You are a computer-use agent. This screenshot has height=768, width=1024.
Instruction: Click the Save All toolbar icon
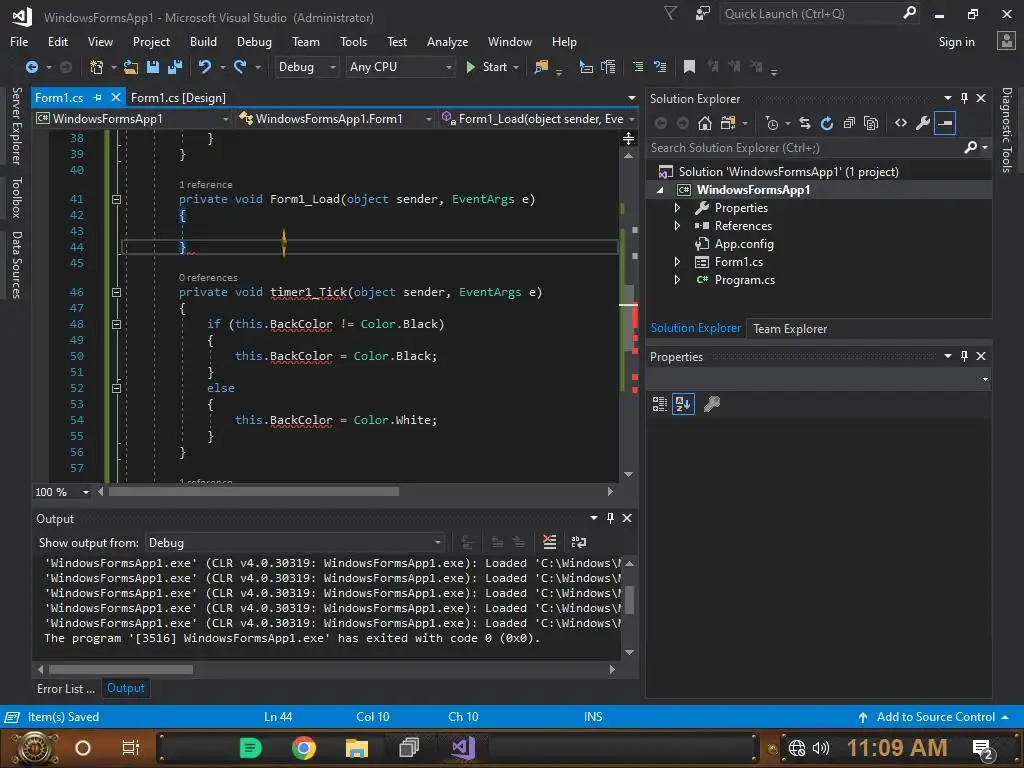pyautogui.click(x=174, y=67)
